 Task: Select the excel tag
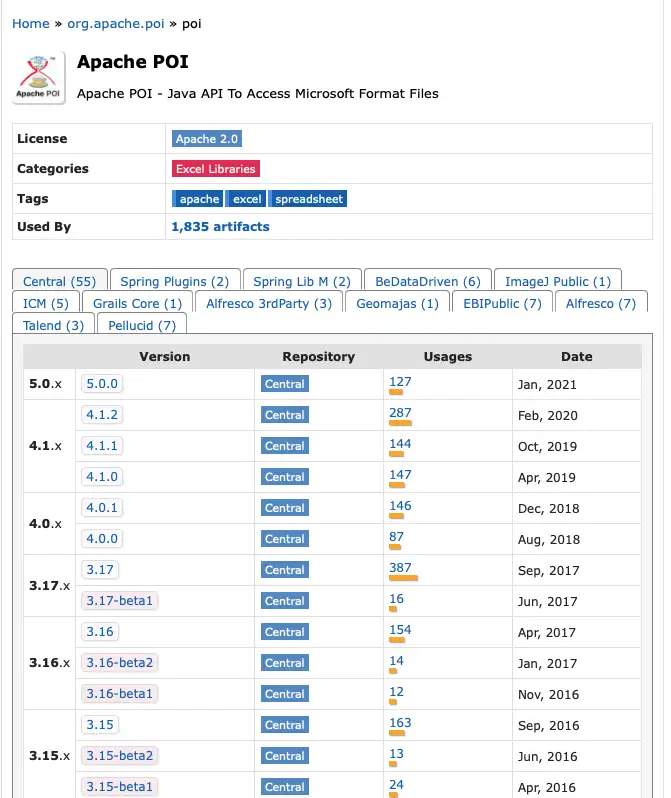pos(246,198)
